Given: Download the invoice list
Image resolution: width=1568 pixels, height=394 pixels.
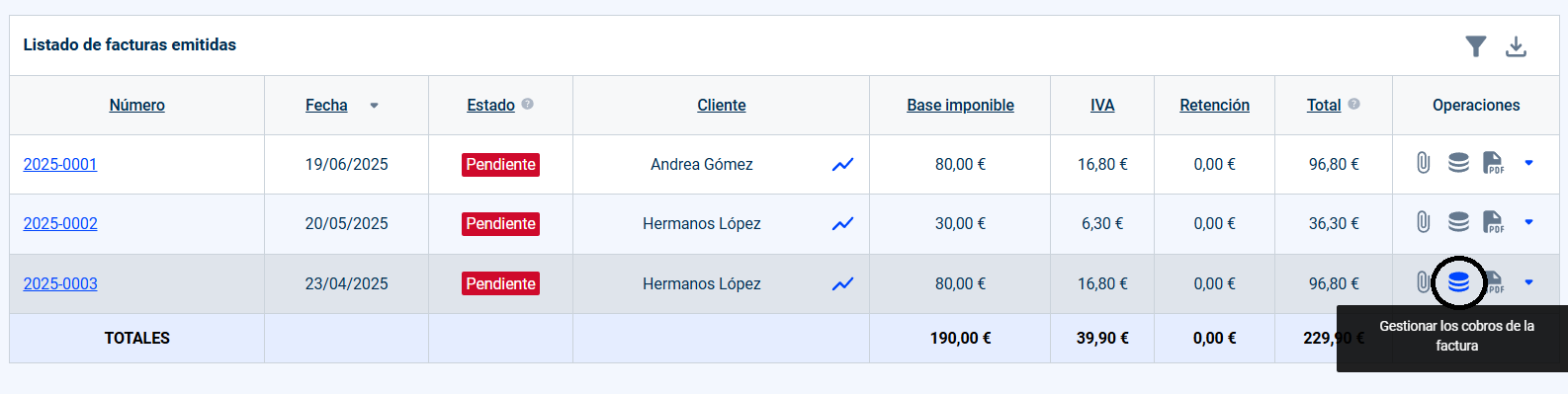Looking at the screenshot, I should [x=1516, y=46].
